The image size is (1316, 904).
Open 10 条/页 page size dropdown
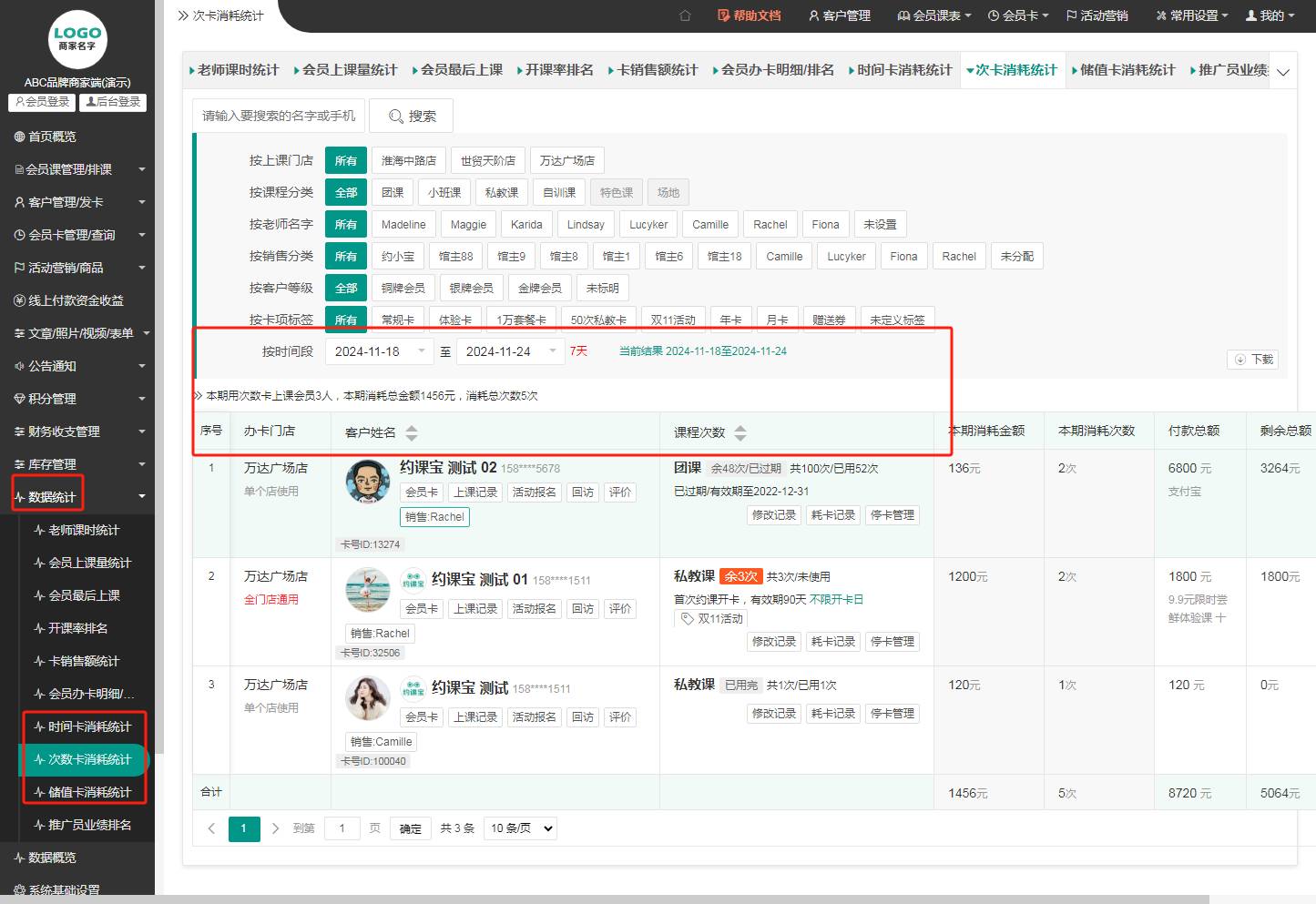coord(520,828)
